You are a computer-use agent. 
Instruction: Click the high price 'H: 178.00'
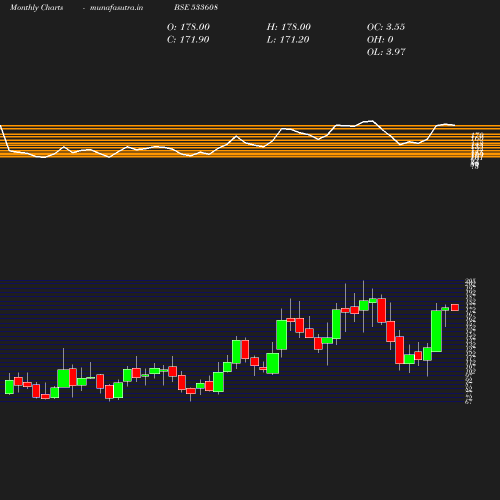(289, 27)
